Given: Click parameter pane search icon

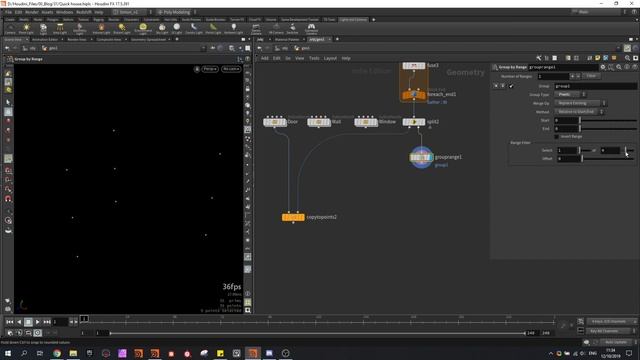Looking at the screenshot, I should tap(619, 67).
